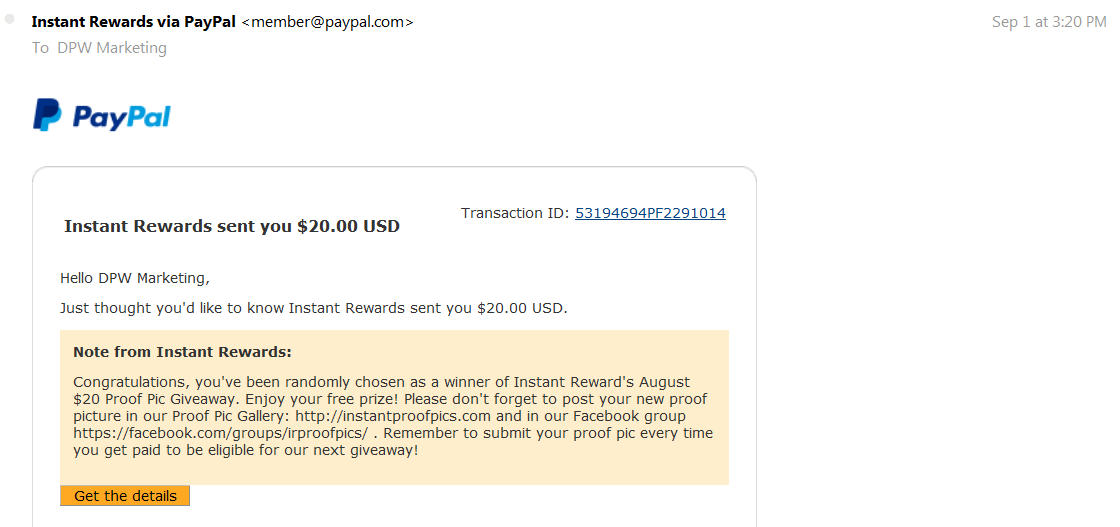The height and width of the screenshot is (527, 1120).
Task: Open transaction ID 53194694PF2291014 link
Action: point(650,213)
